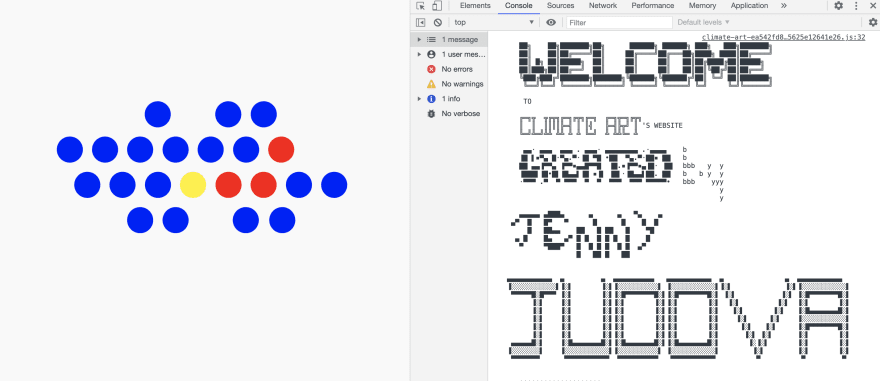
Task: Switch to the Elements tab
Action: [x=475, y=6]
